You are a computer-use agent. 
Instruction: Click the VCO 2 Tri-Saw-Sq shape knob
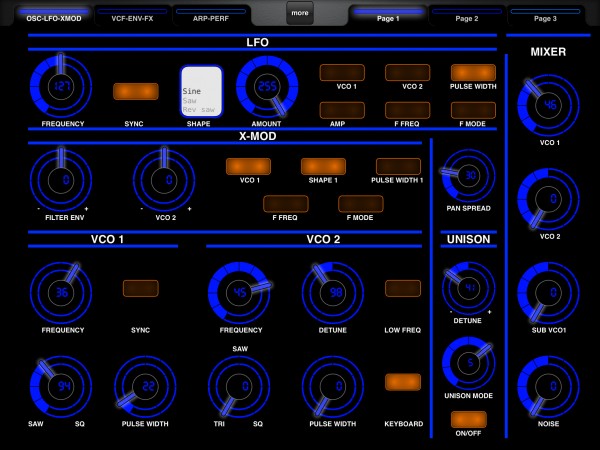pyautogui.click(x=239, y=386)
